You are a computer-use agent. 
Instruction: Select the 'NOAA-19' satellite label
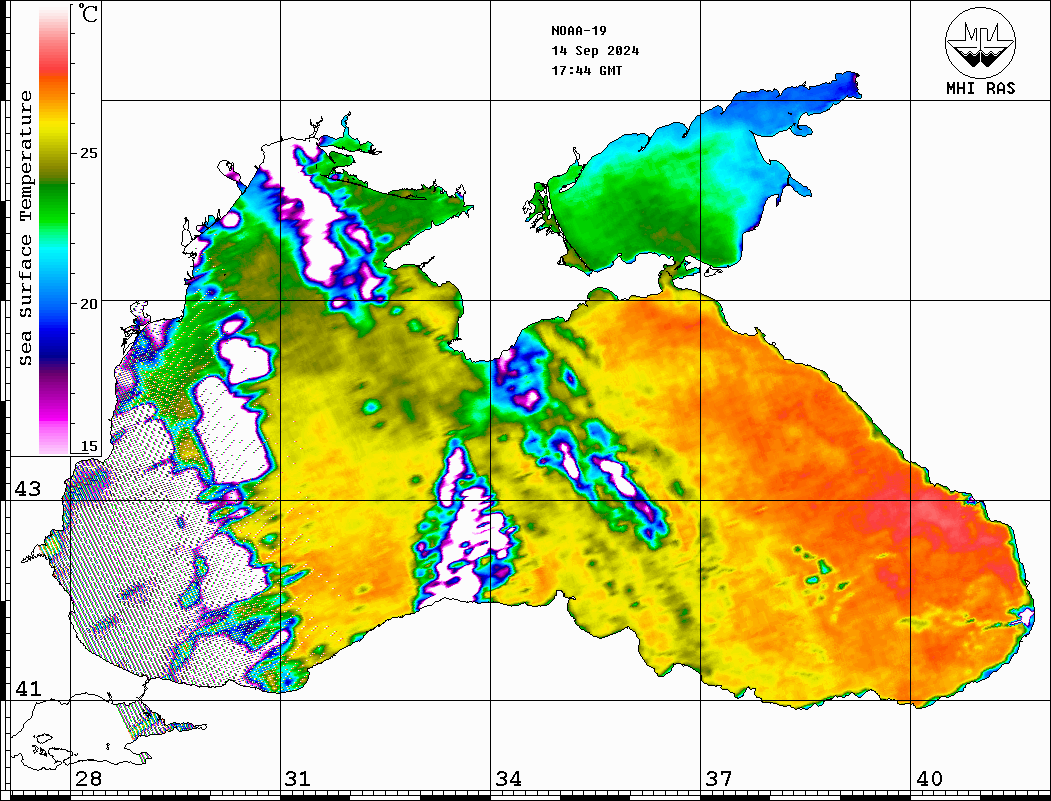point(579,31)
